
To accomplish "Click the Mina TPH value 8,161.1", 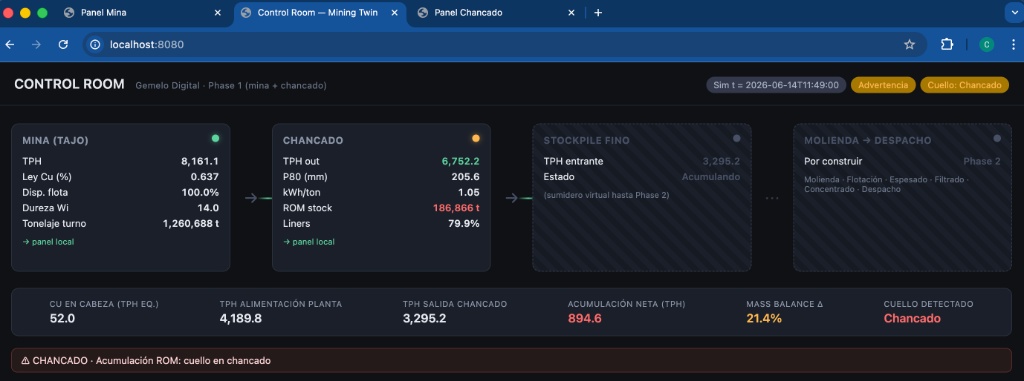I will [200, 161].
